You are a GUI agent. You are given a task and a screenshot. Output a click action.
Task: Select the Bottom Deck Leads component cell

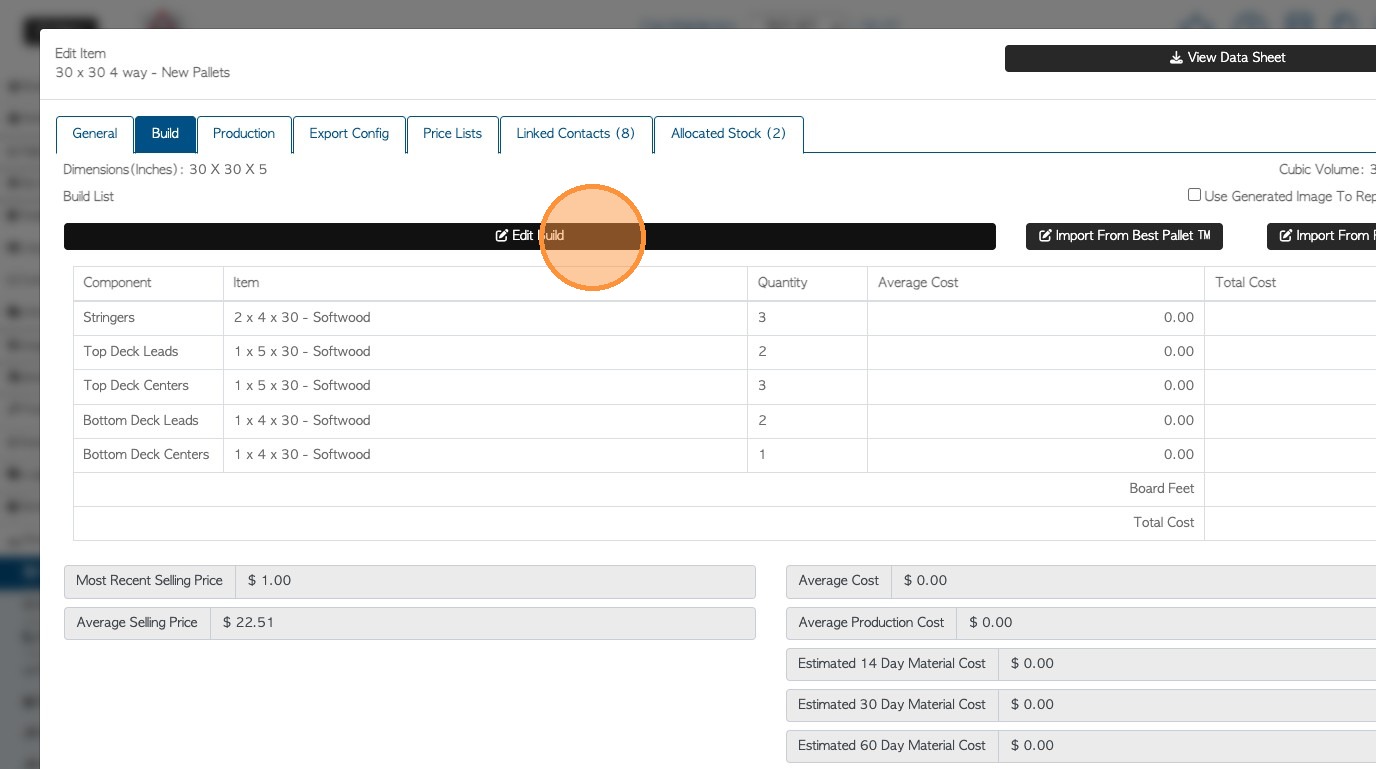149,421
